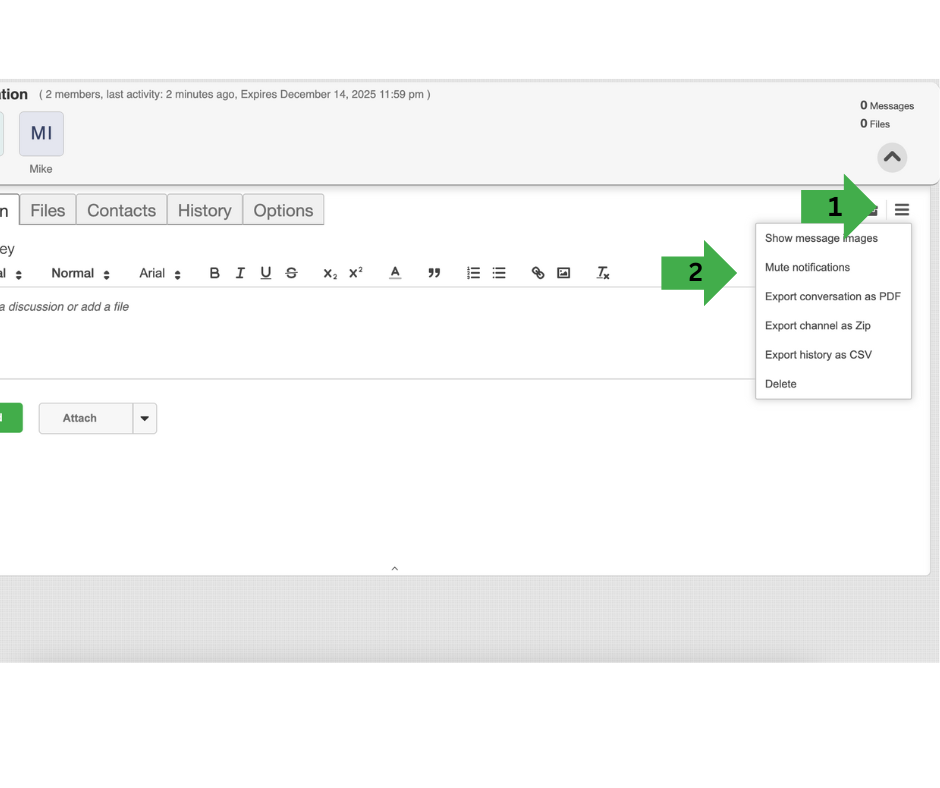Toggle italic formatting
The width and height of the screenshot is (940, 788).
pyautogui.click(x=240, y=273)
